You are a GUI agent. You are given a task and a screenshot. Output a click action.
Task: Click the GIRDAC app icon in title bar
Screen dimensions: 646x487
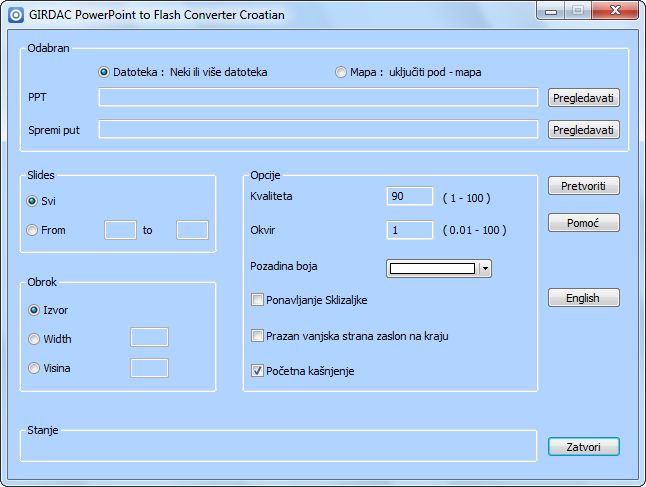point(16,15)
